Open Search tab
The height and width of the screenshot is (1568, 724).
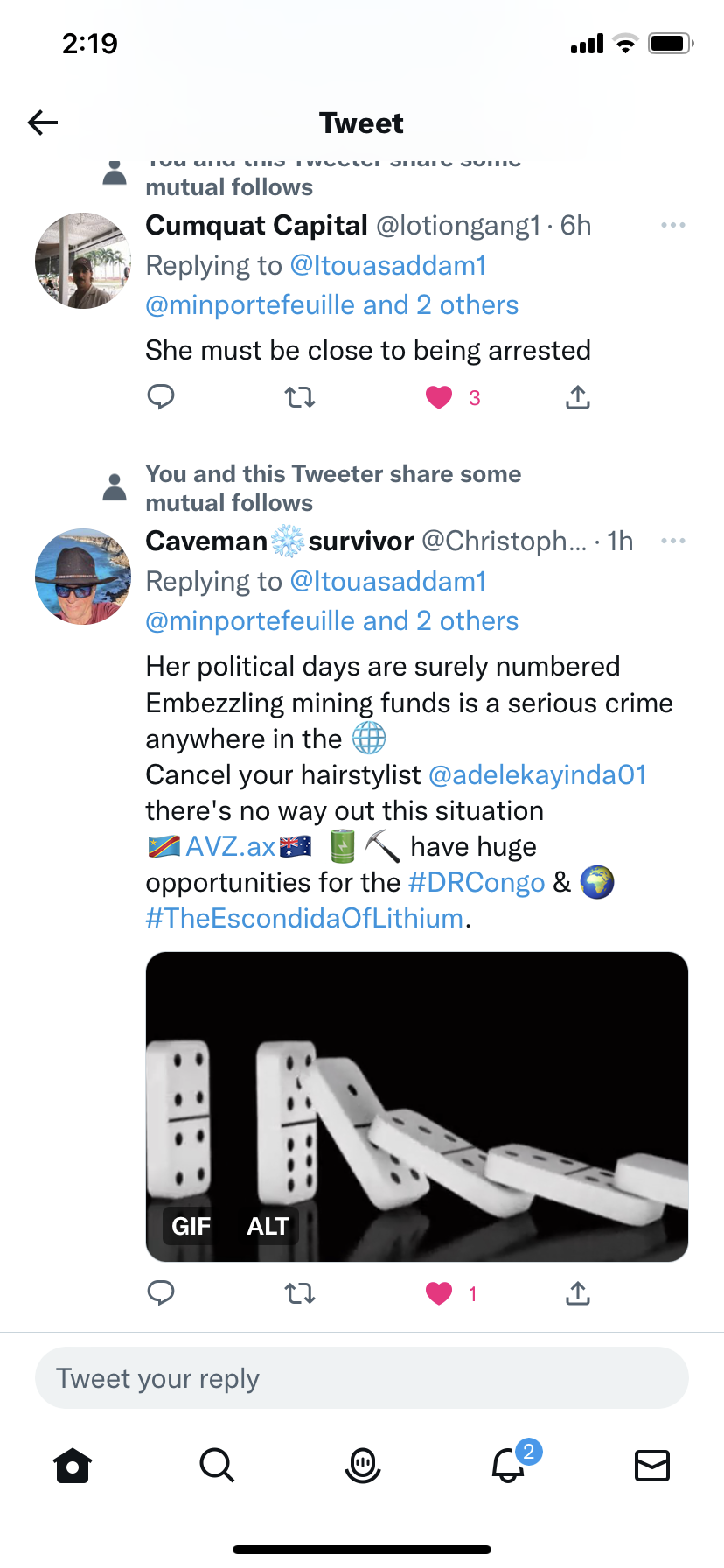[x=217, y=1465]
